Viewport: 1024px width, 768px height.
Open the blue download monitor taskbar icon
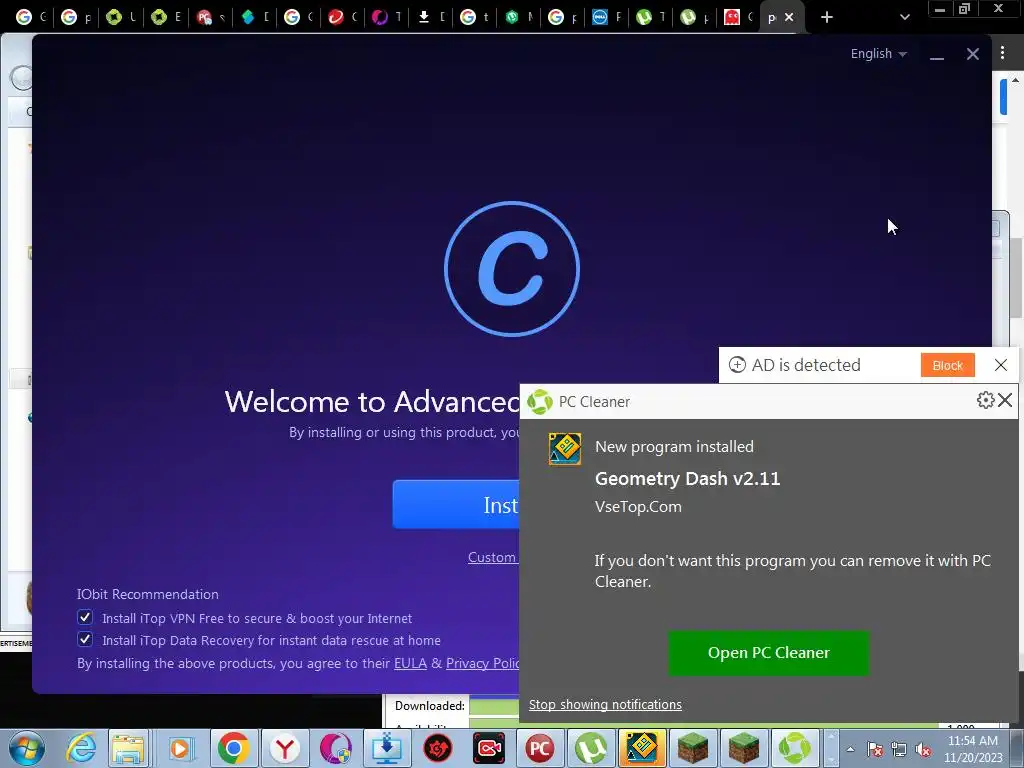tap(387, 748)
